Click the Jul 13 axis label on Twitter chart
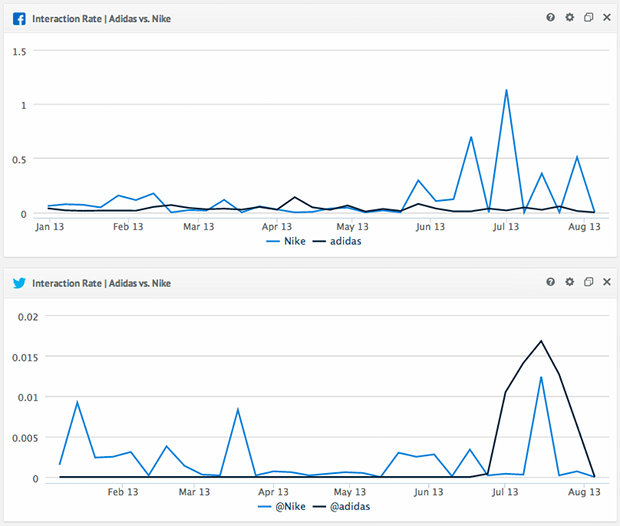Screen dimensions: 620x526 pyautogui.click(x=505, y=492)
